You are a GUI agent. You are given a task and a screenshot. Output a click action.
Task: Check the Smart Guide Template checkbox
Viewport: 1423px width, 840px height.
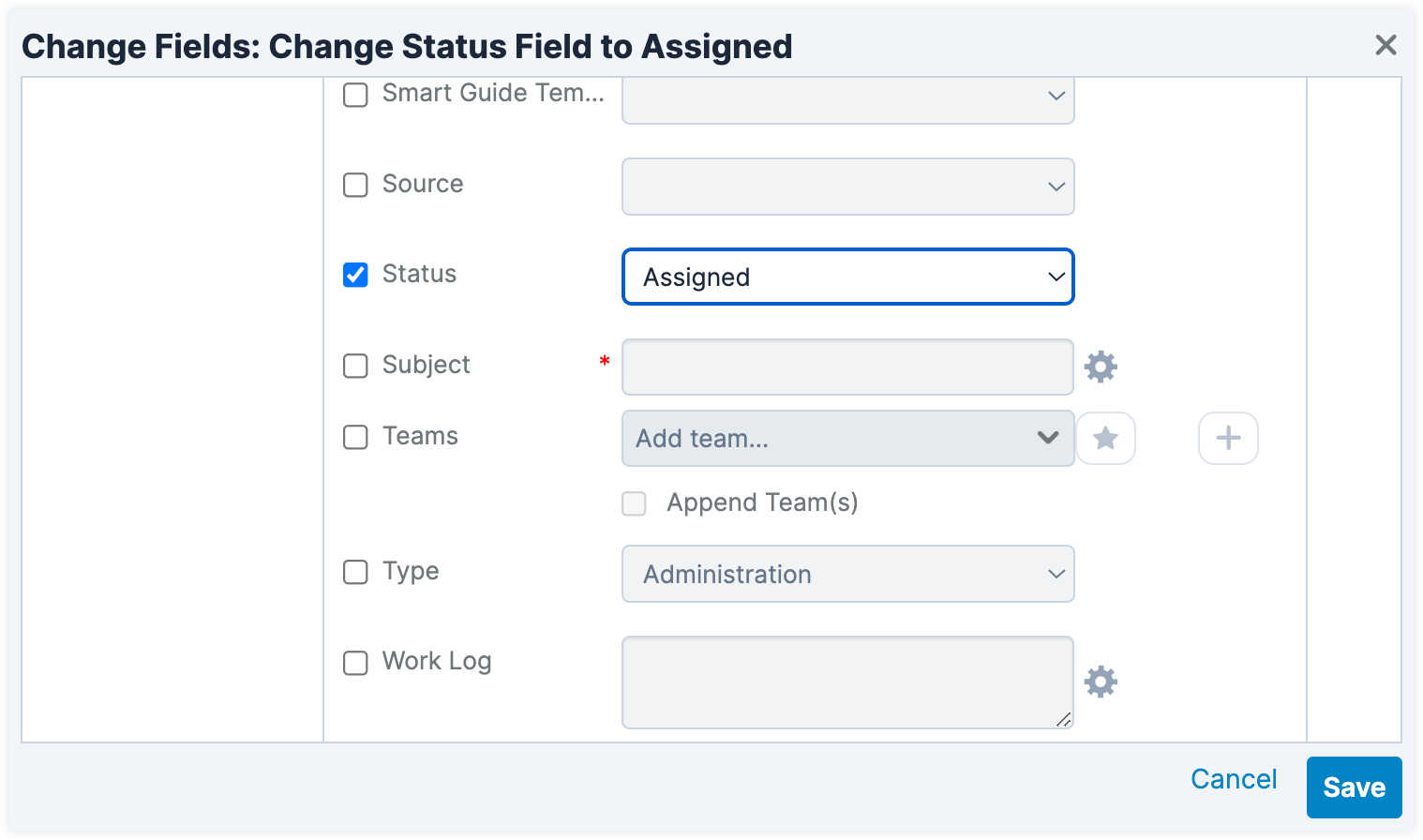pyautogui.click(x=355, y=95)
